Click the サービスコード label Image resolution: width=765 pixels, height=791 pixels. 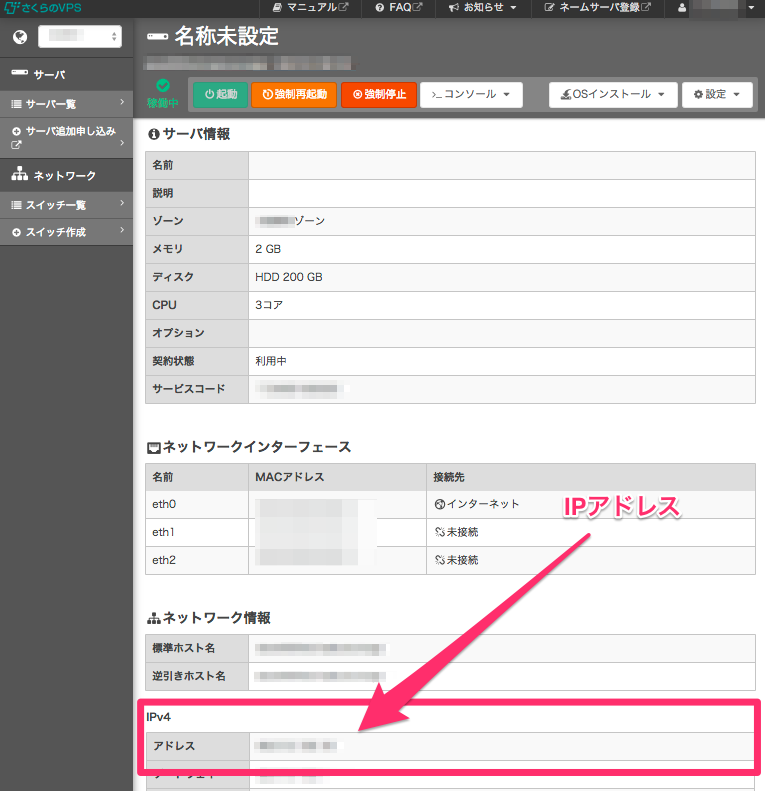[189, 389]
